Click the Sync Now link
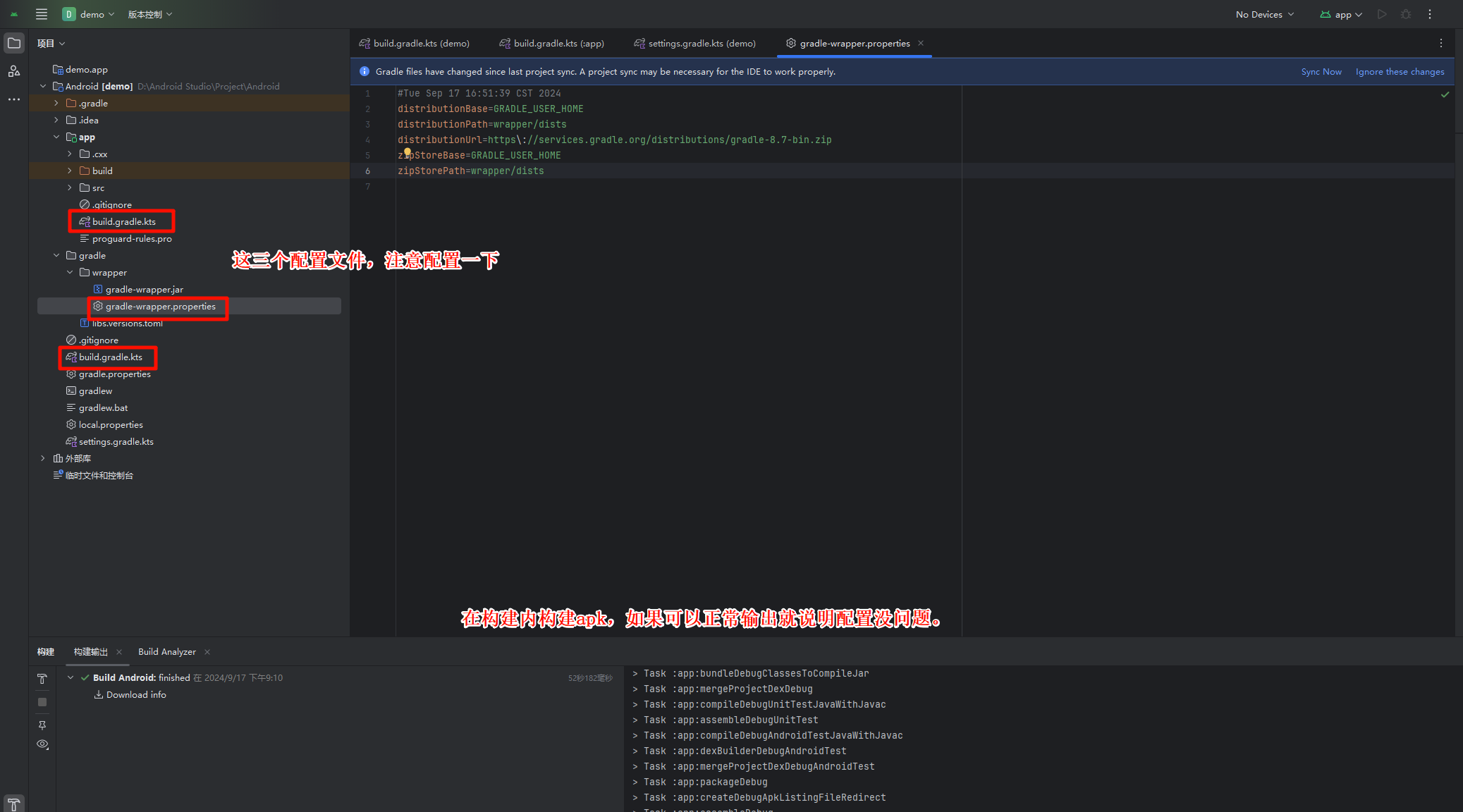Image resolution: width=1463 pixels, height=812 pixels. coord(1321,71)
